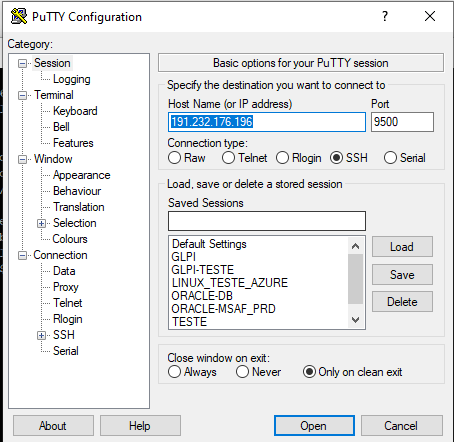Collapse the Session tree node
This screenshot has width=454, height=442.
[x=22, y=63]
